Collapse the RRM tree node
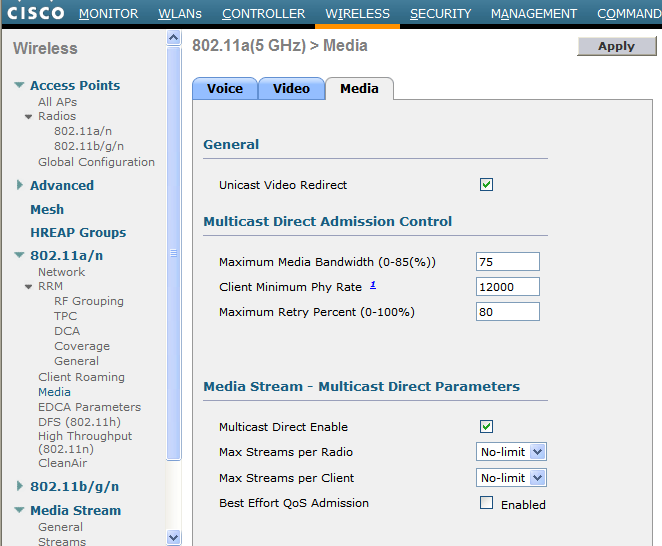The image size is (662, 546). coord(29,287)
